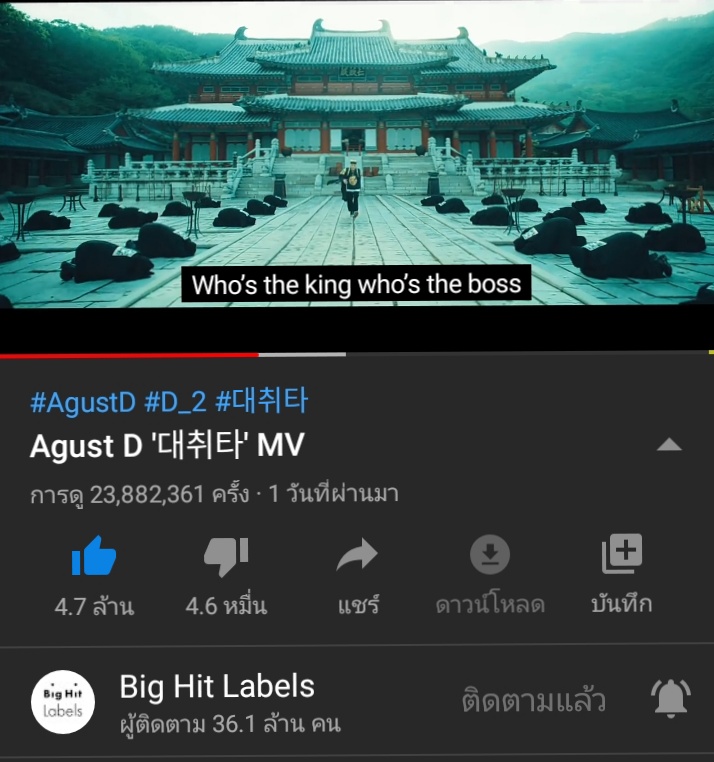This screenshot has width=714, height=762.
Task: Tap the video frame to show controls
Action: (x=357, y=155)
